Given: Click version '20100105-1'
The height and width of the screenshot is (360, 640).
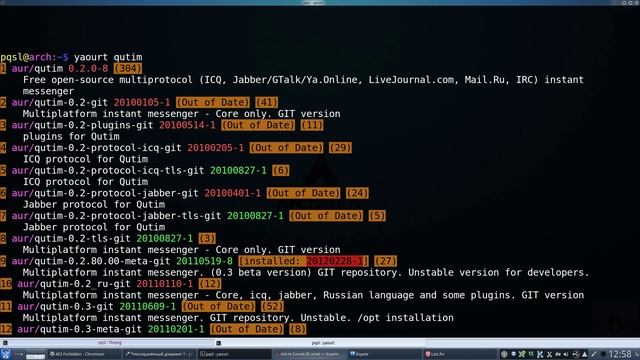Looking at the screenshot, I should pos(142,102).
